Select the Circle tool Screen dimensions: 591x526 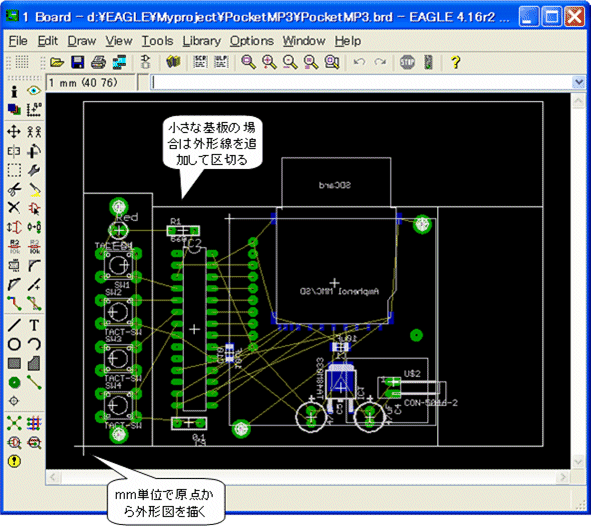pyautogui.click(x=14, y=344)
